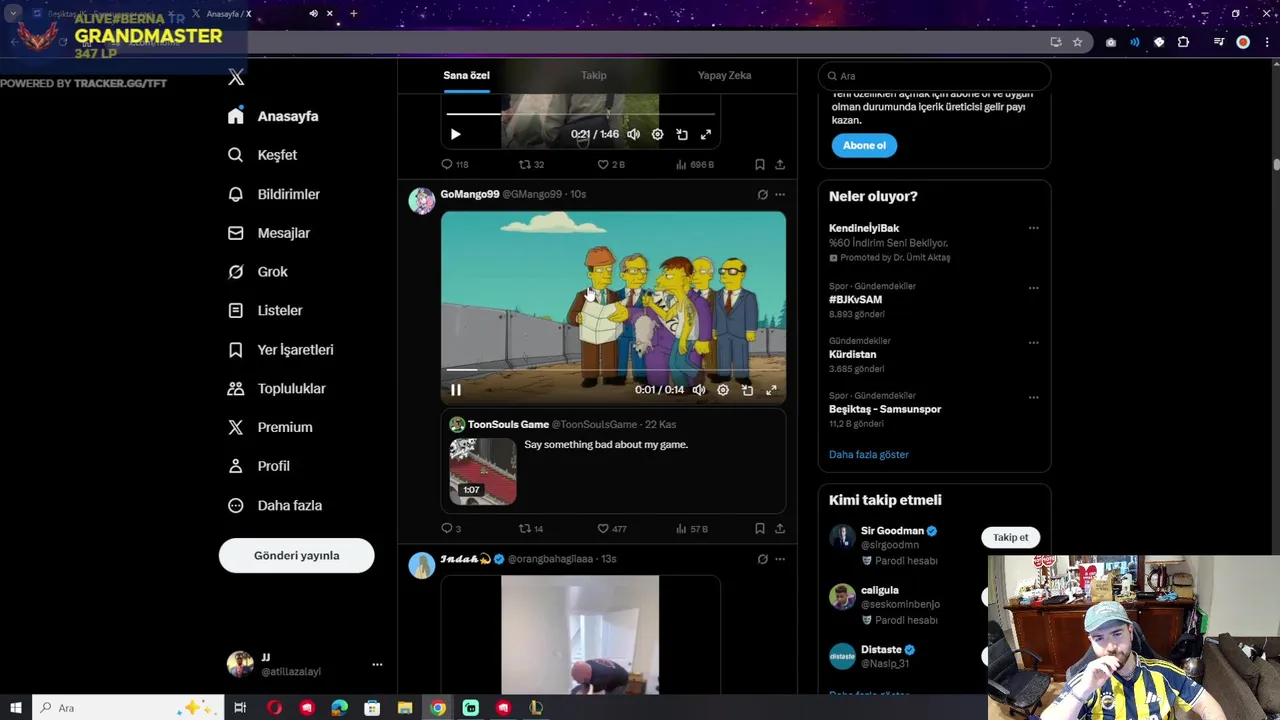Open Topluluklar communities

coord(276,388)
